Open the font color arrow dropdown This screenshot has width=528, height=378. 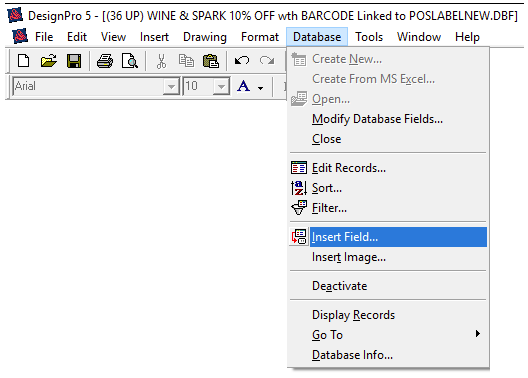[260, 88]
